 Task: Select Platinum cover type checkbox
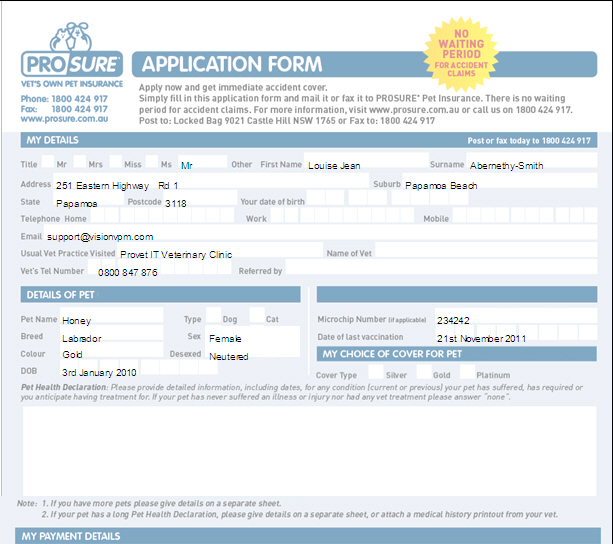(468, 372)
